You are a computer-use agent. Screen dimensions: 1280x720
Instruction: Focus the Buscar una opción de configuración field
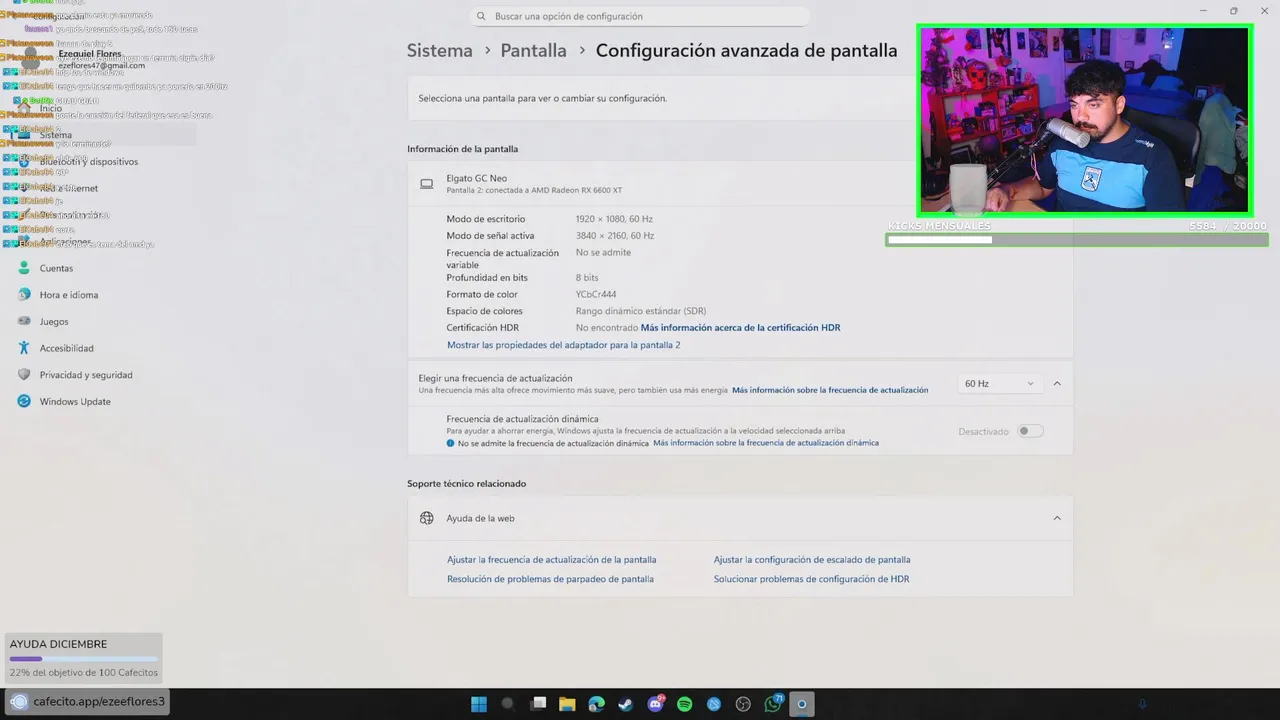coord(640,16)
